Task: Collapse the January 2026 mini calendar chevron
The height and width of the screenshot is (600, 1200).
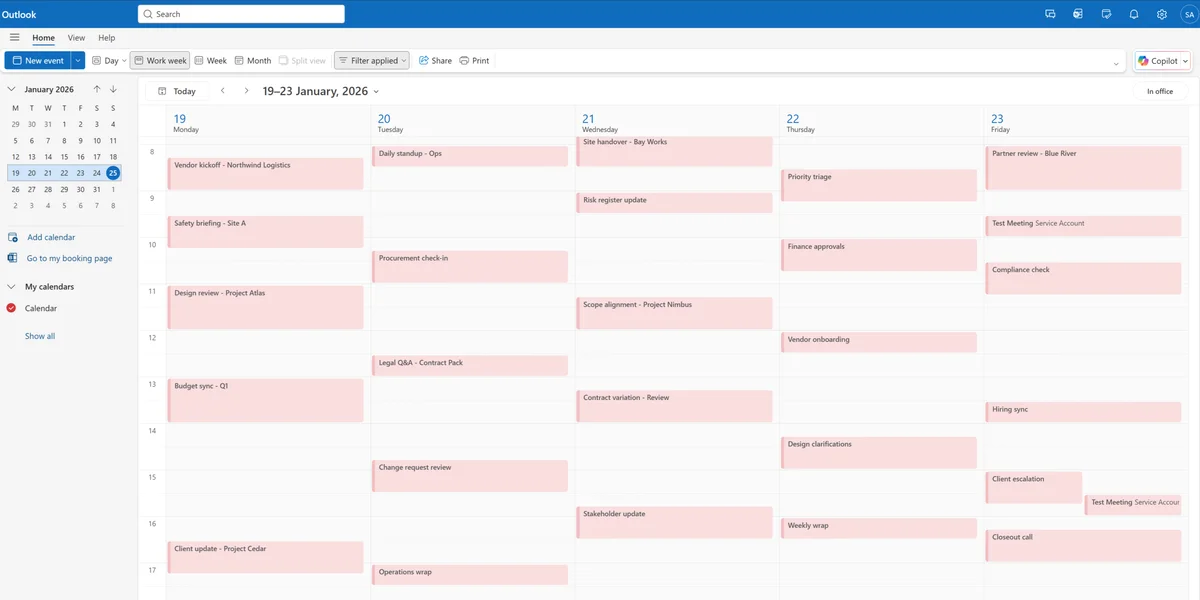Action: [x=11, y=88]
